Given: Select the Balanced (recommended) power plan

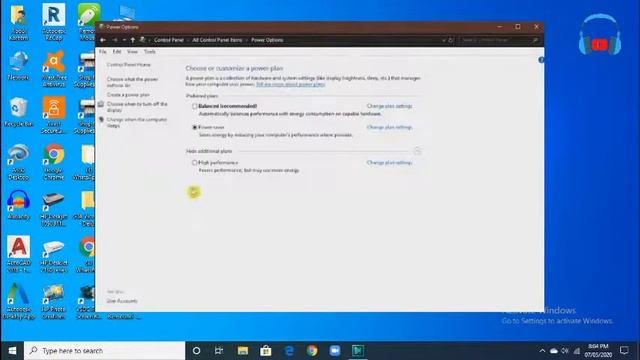Looking at the screenshot, I should click(x=195, y=106).
